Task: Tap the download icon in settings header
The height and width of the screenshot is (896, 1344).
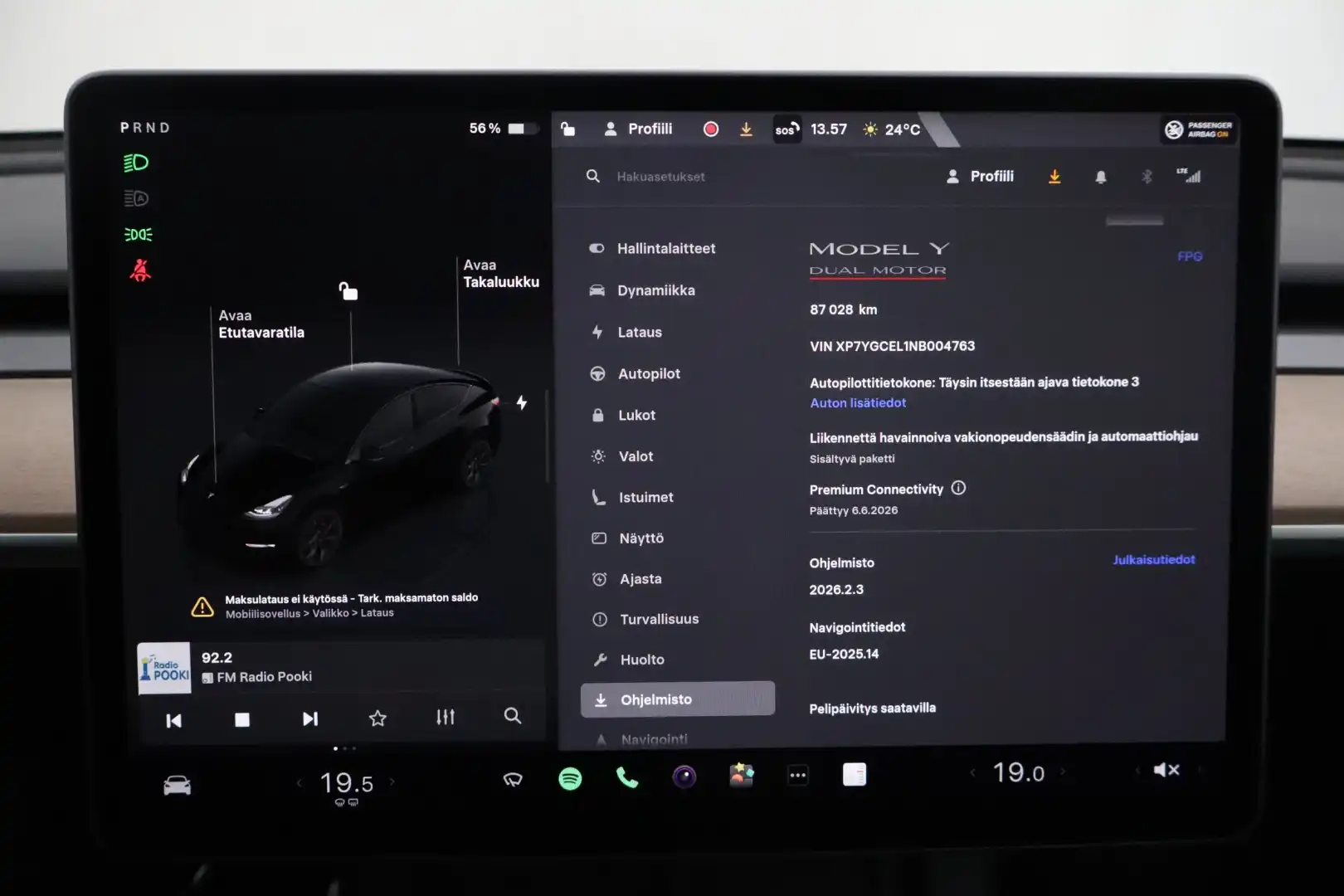Action: pos(1054,177)
